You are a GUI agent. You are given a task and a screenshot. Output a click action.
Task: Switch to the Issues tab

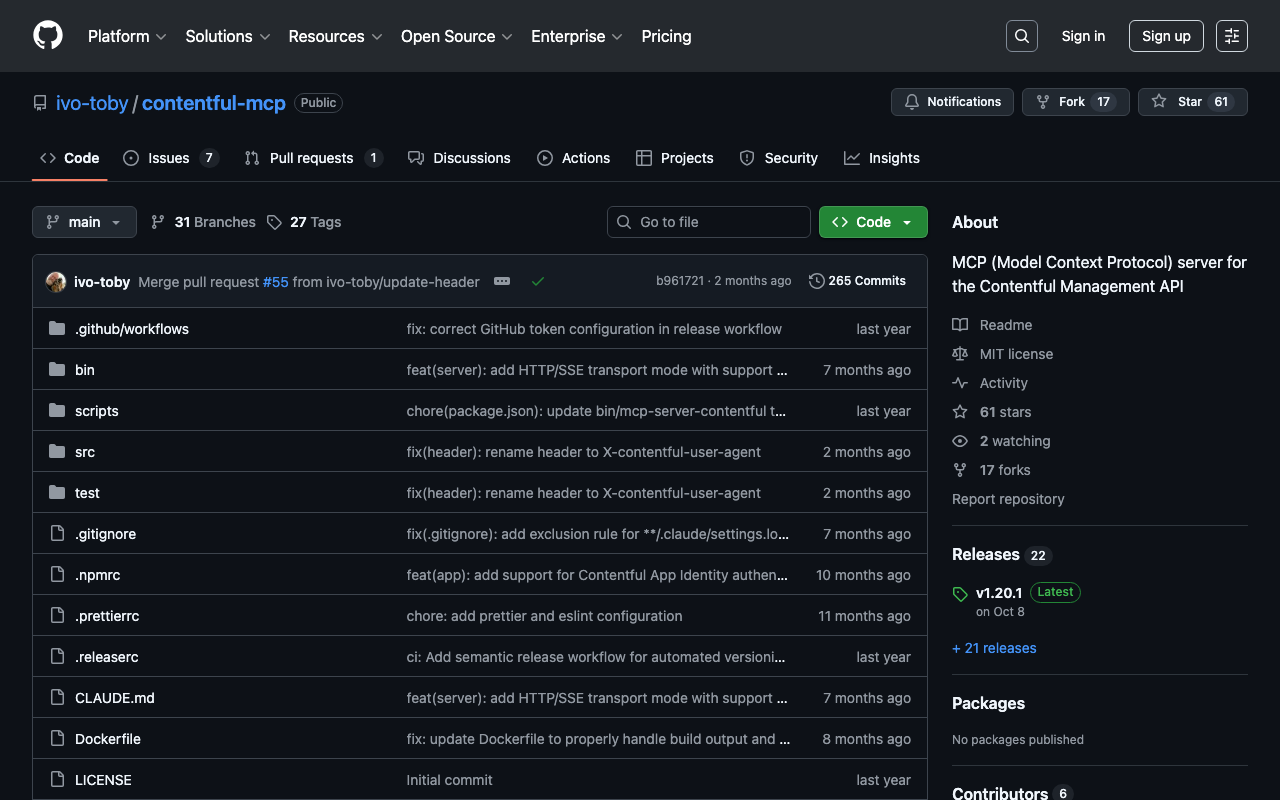pos(169,158)
